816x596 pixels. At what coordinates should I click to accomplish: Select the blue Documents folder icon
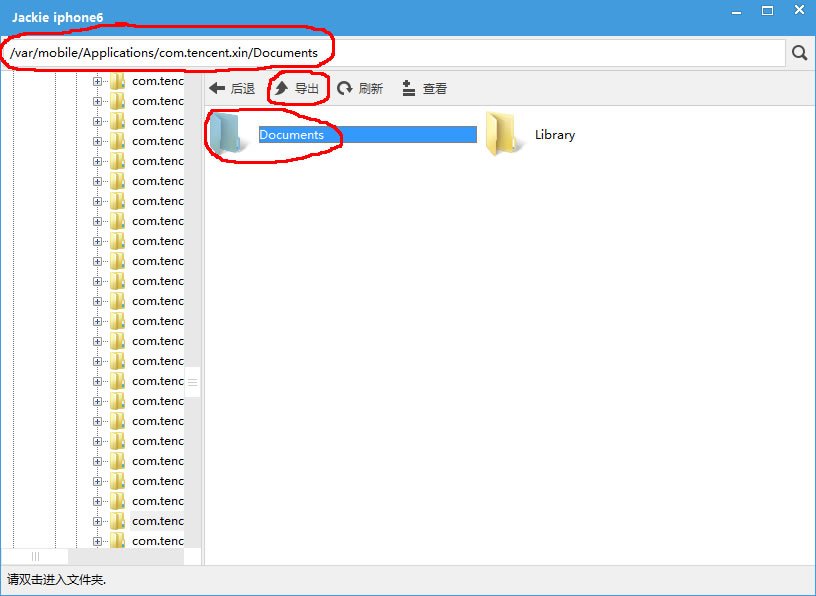tap(227, 134)
